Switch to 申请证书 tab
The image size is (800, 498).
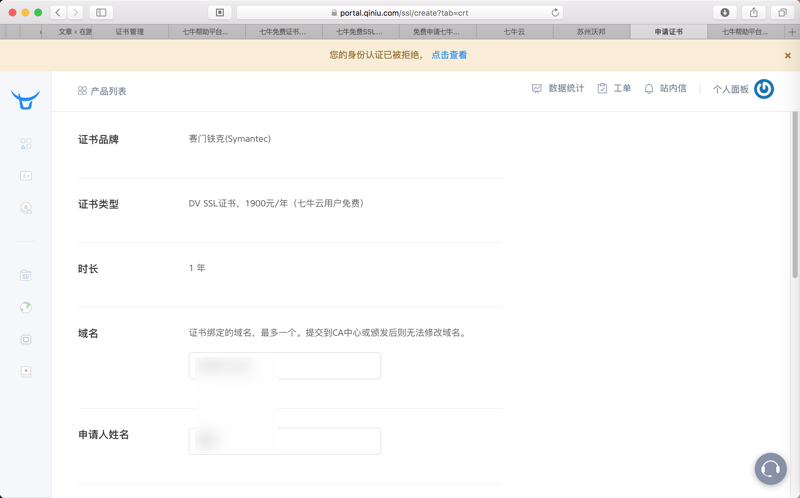click(668, 32)
